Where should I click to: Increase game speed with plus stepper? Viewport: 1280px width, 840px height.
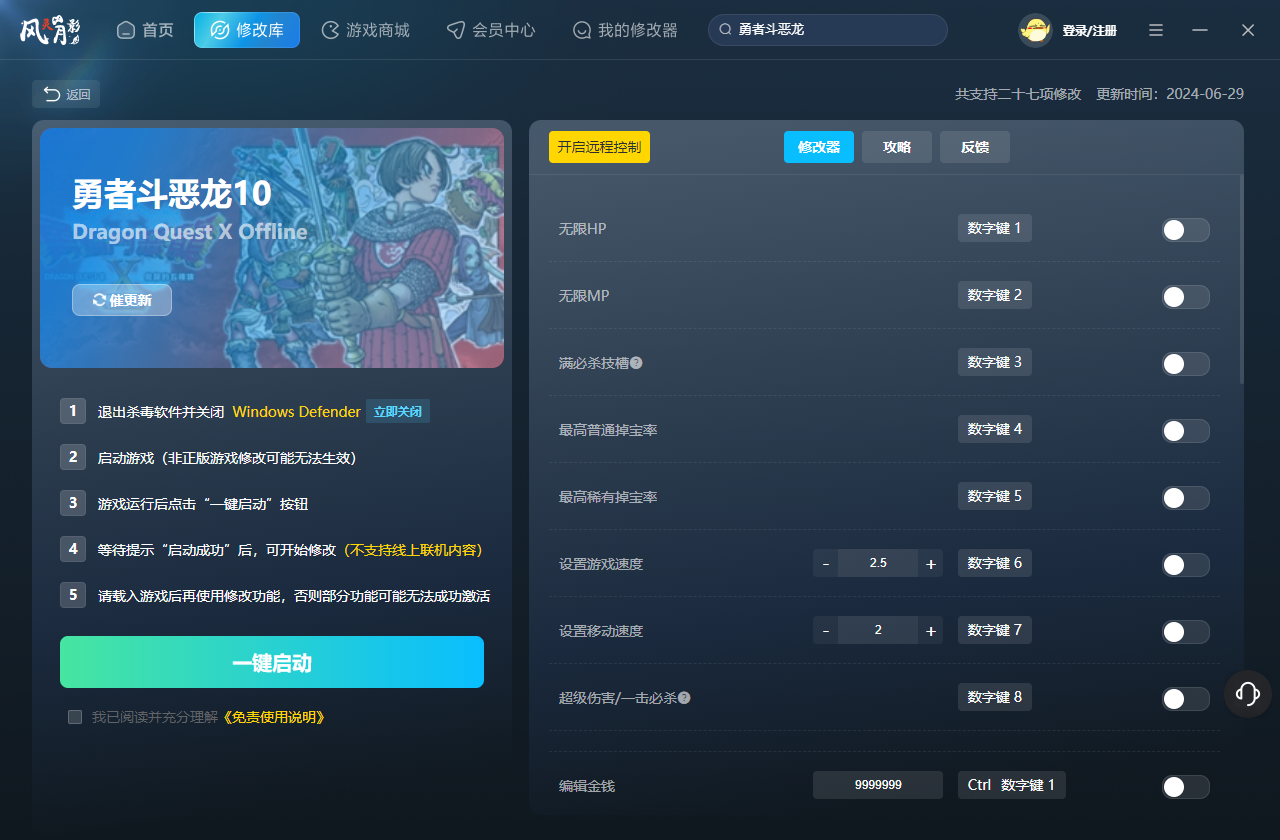[930, 563]
